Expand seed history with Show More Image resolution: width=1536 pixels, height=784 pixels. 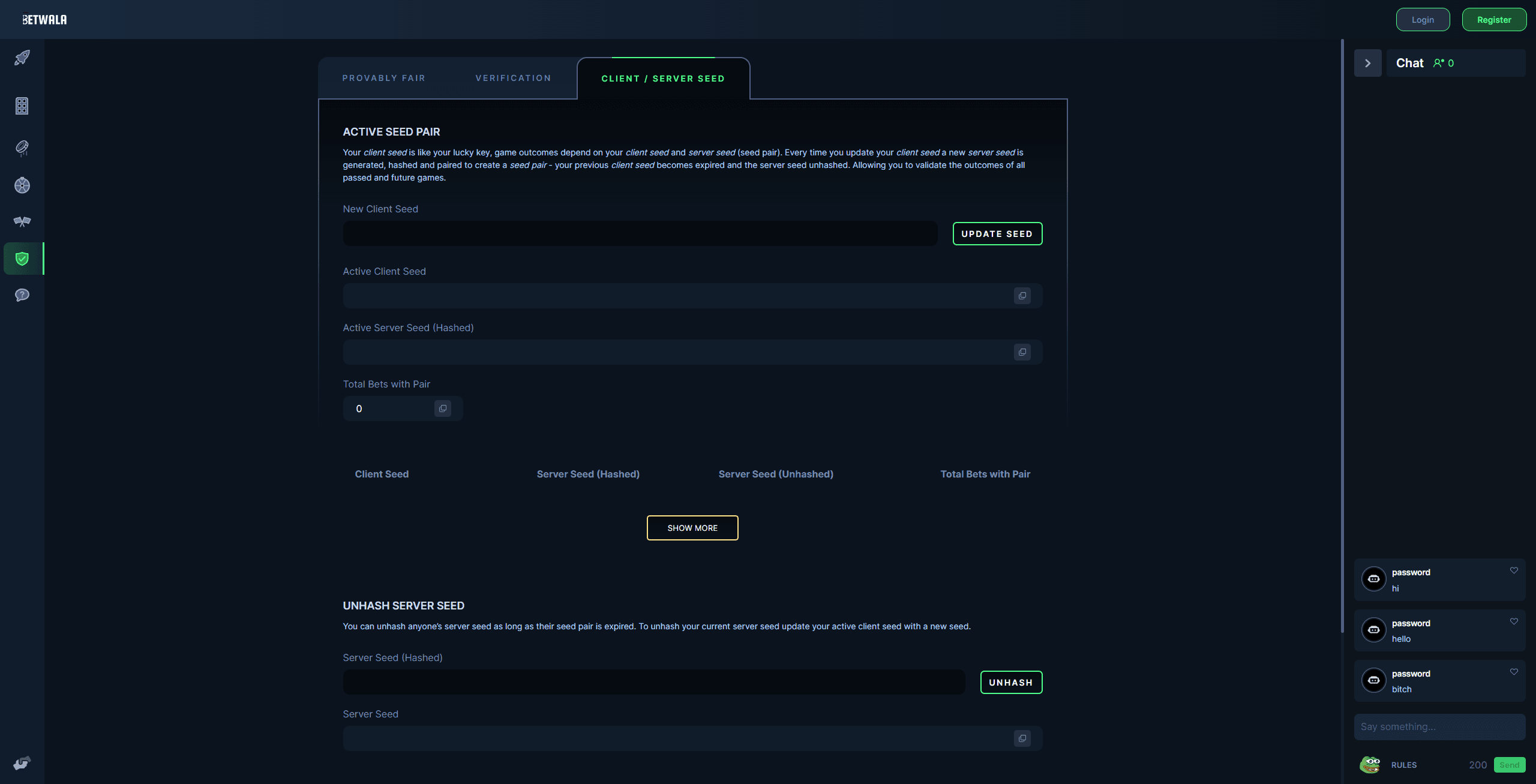[x=692, y=528]
